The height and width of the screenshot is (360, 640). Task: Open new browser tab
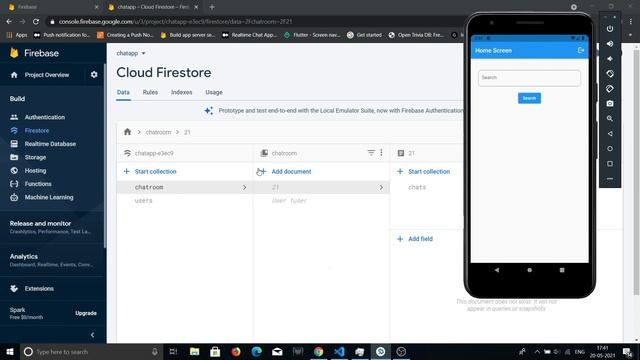212,7
